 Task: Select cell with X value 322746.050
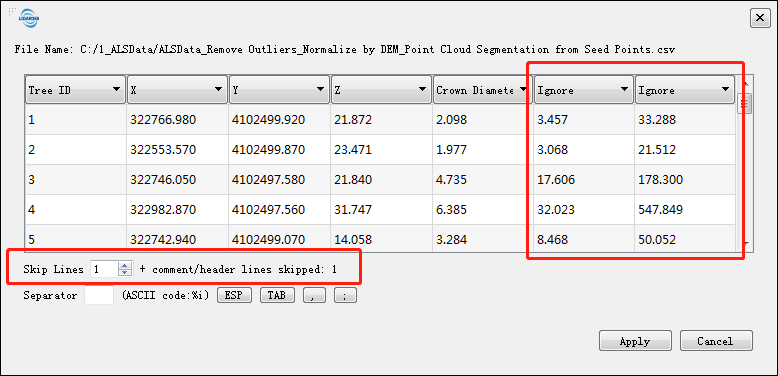click(177, 179)
